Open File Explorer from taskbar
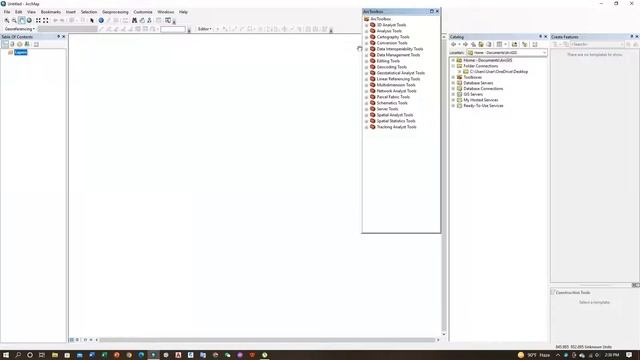The height and width of the screenshot is (360, 640). click(55, 355)
